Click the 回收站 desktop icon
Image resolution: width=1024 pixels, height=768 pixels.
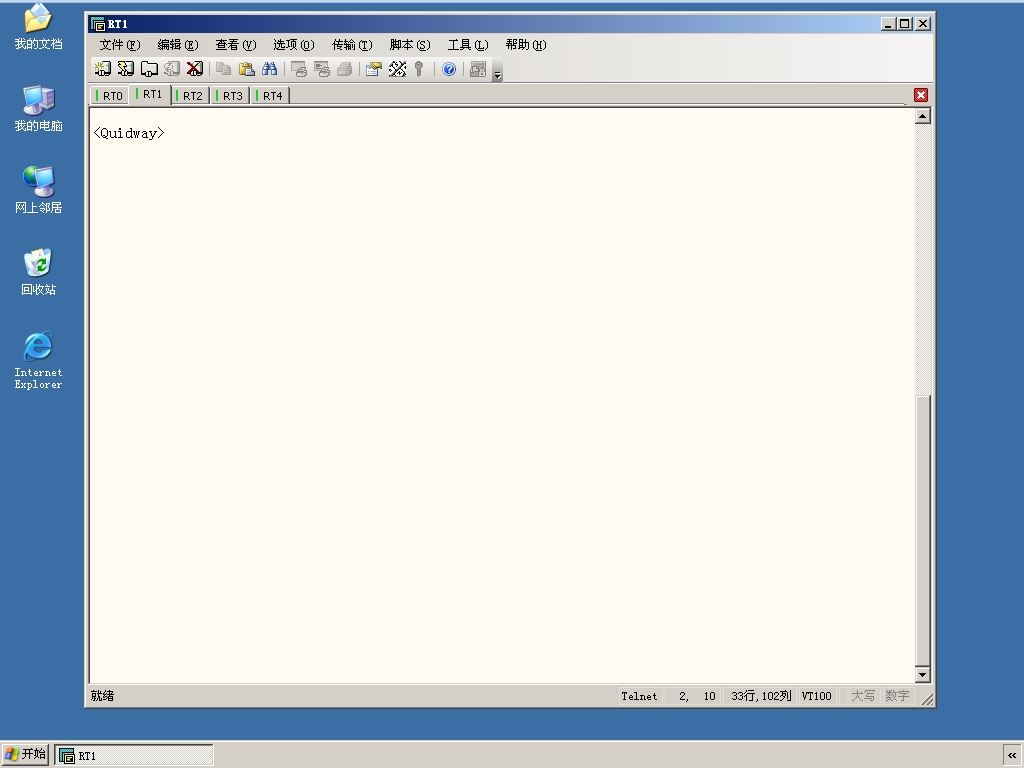(39, 272)
